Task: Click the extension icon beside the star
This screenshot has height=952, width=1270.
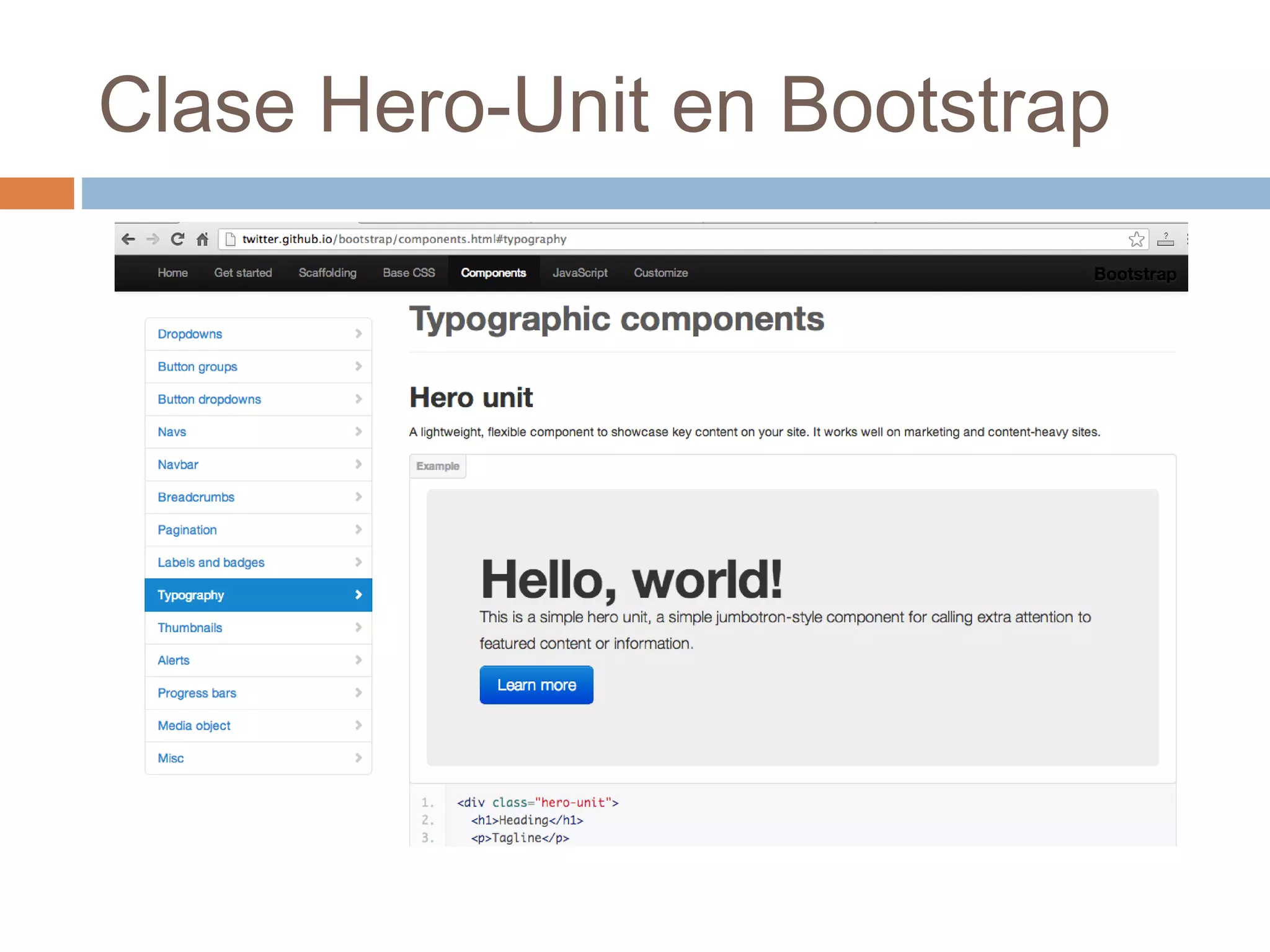Action: click(1166, 239)
